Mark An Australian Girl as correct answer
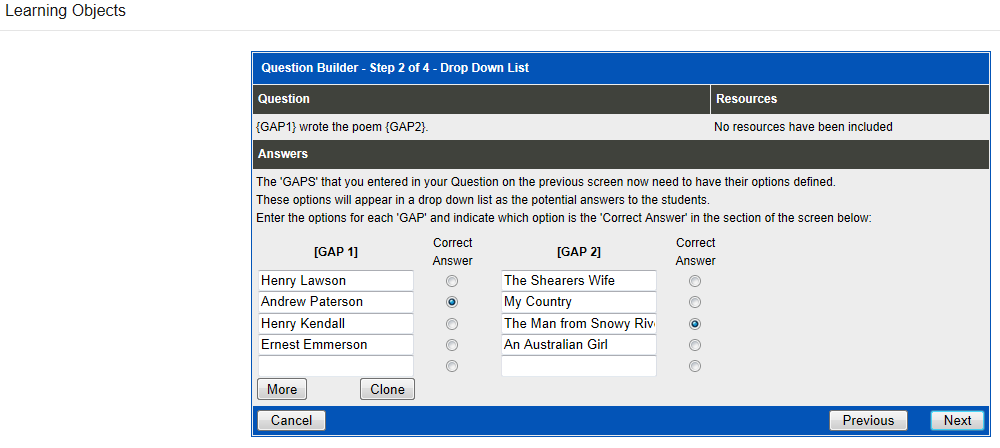This screenshot has height=448, width=1000. [695, 345]
